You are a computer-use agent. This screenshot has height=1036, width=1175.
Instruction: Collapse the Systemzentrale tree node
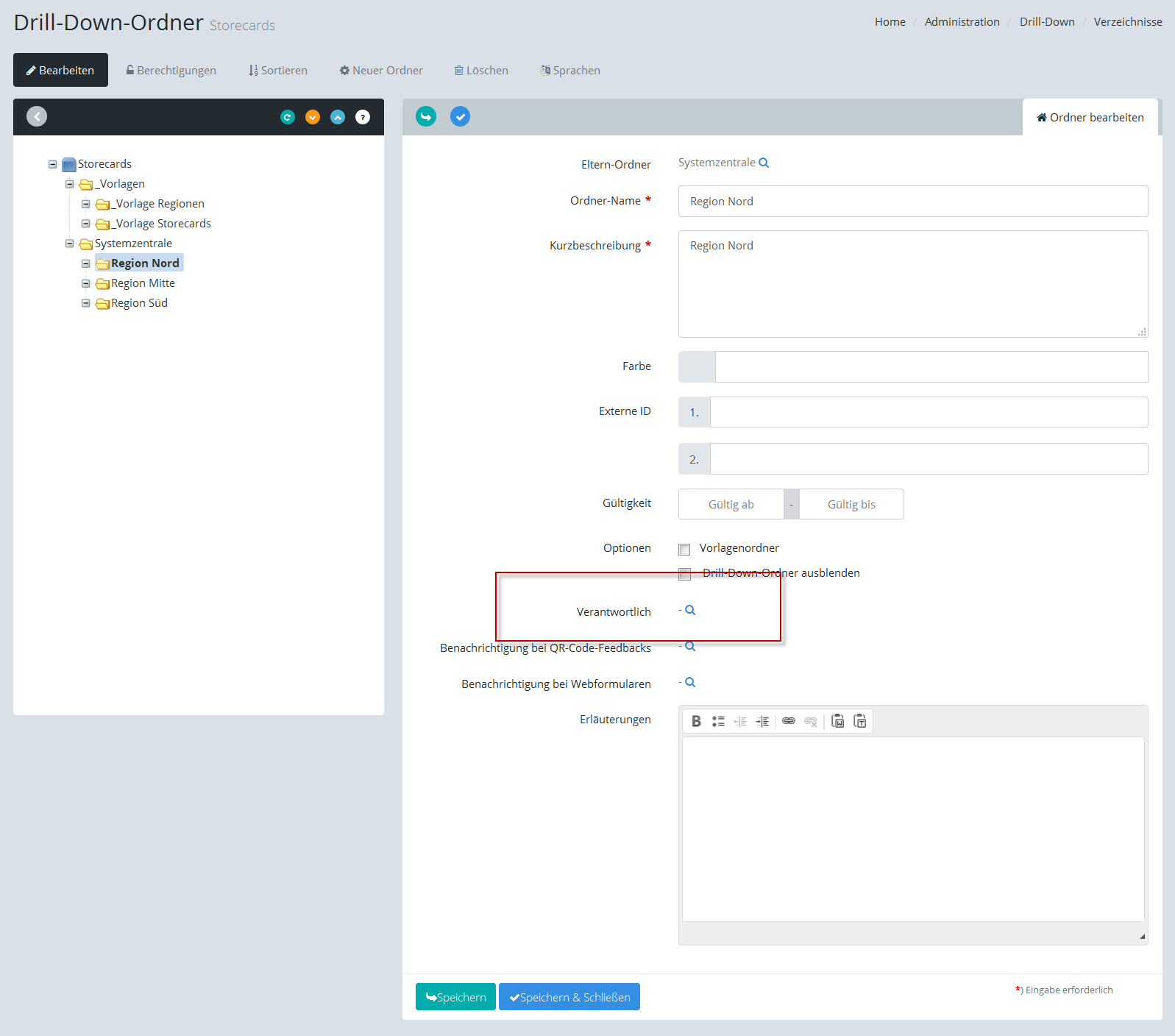coord(70,244)
